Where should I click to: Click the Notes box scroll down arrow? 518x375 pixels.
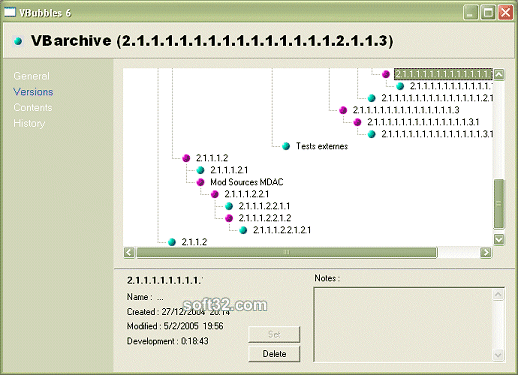[498, 355]
